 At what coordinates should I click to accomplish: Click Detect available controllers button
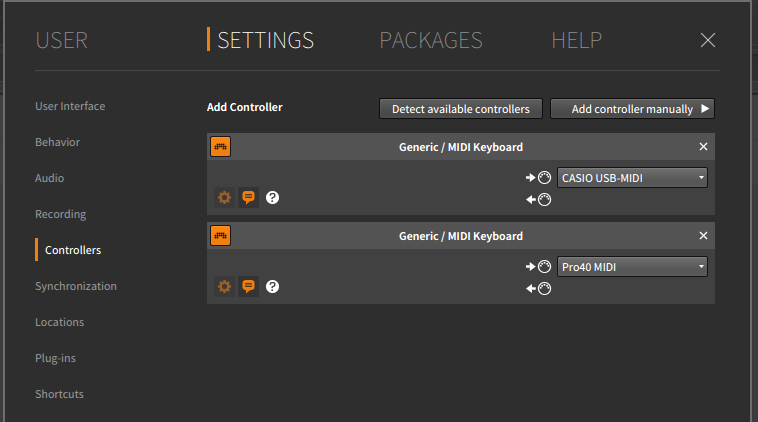(461, 109)
